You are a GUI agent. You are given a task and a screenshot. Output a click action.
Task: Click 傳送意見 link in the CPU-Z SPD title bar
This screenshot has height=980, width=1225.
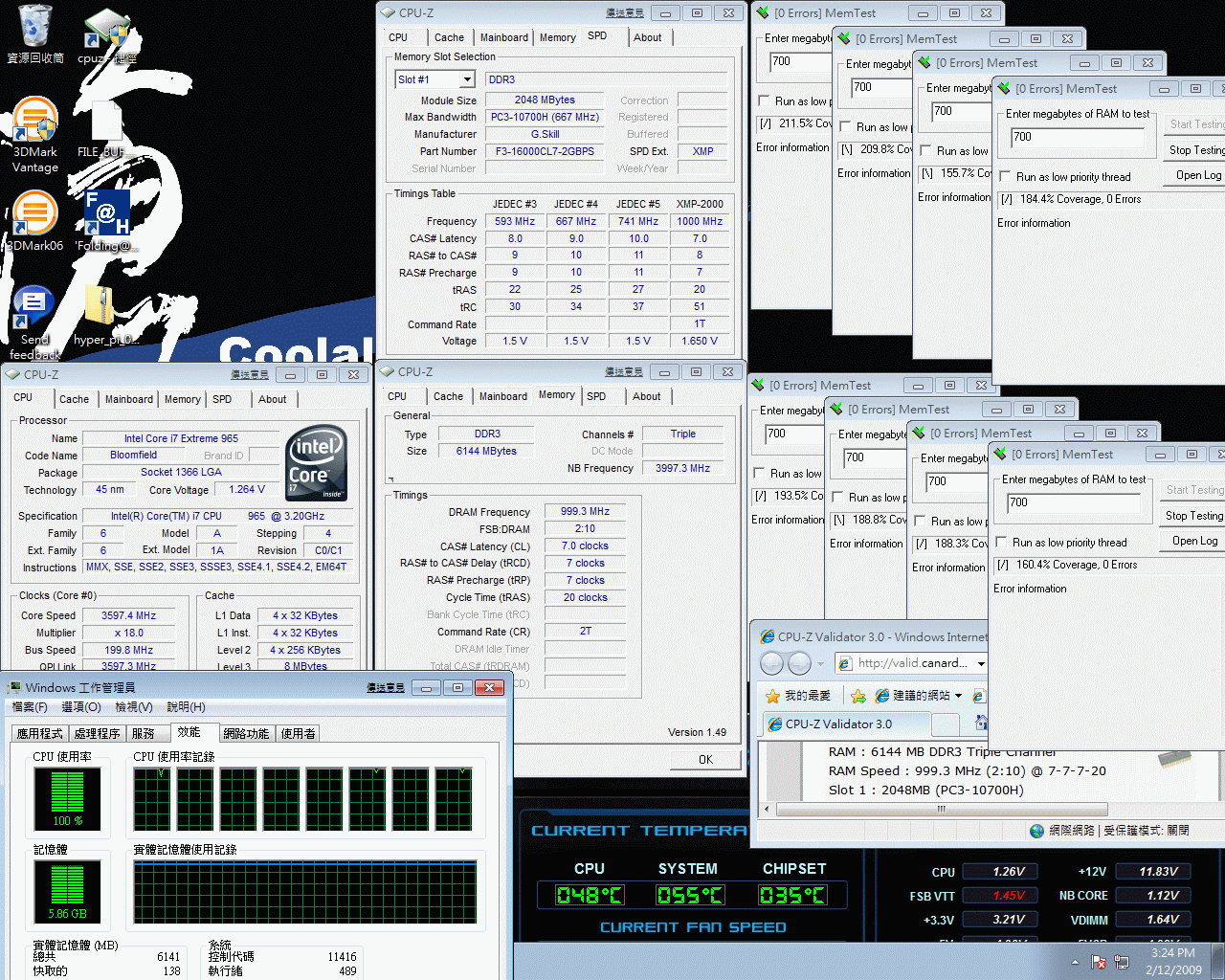(x=625, y=13)
